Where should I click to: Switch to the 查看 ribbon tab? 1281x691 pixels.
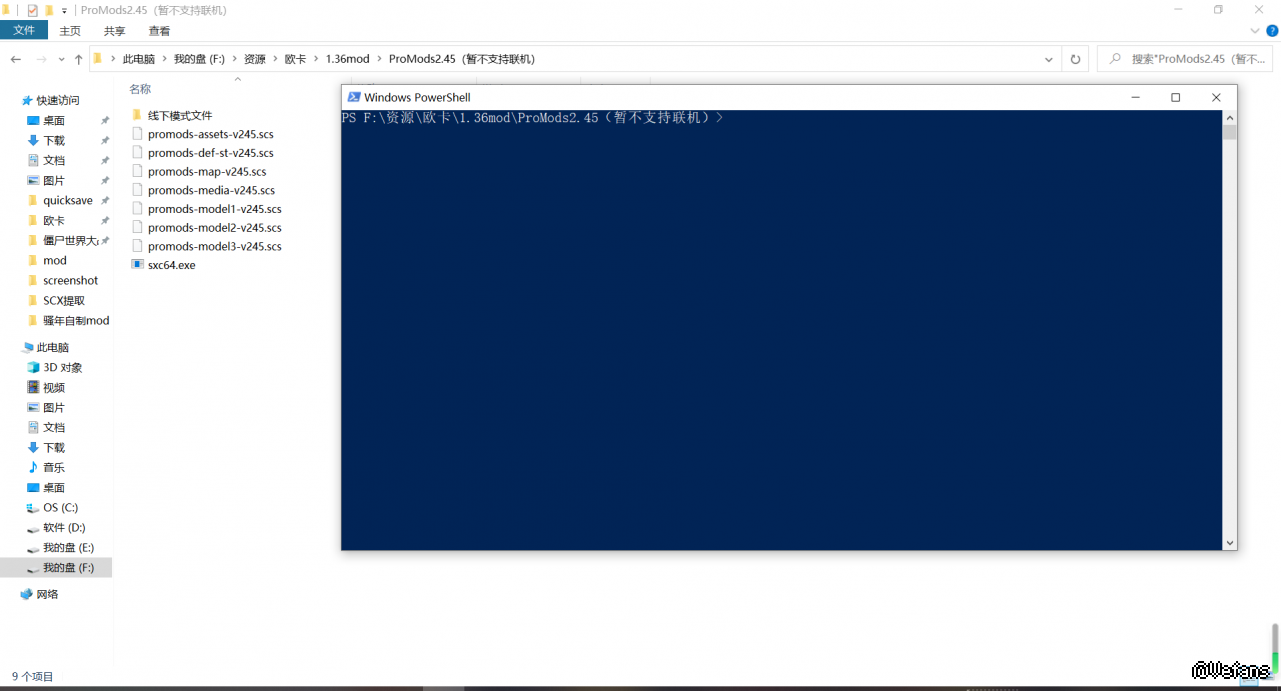[159, 31]
